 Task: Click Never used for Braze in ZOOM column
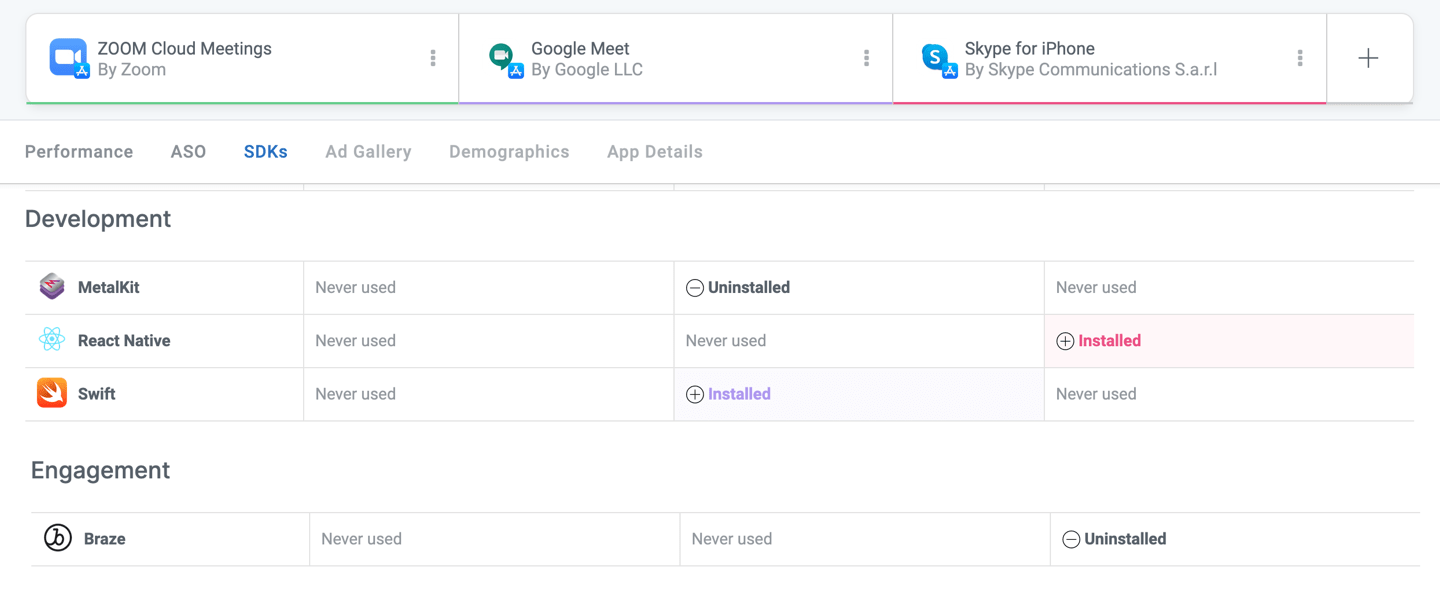[361, 539]
